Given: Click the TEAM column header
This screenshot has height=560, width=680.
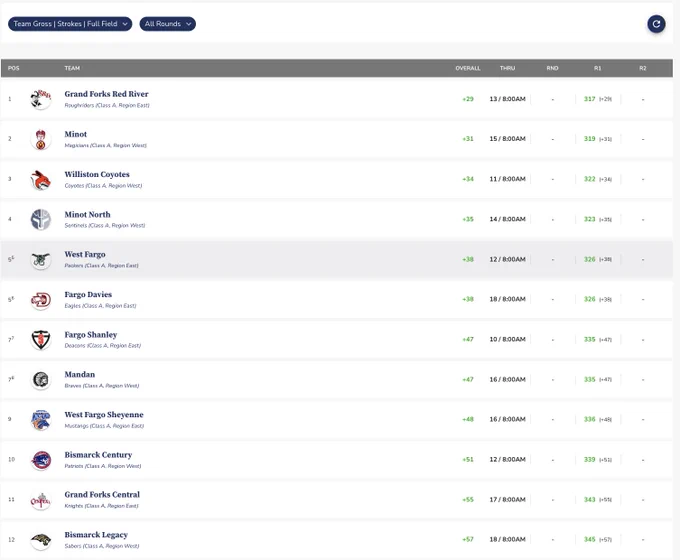Looking at the screenshot, I should point(72,69).
